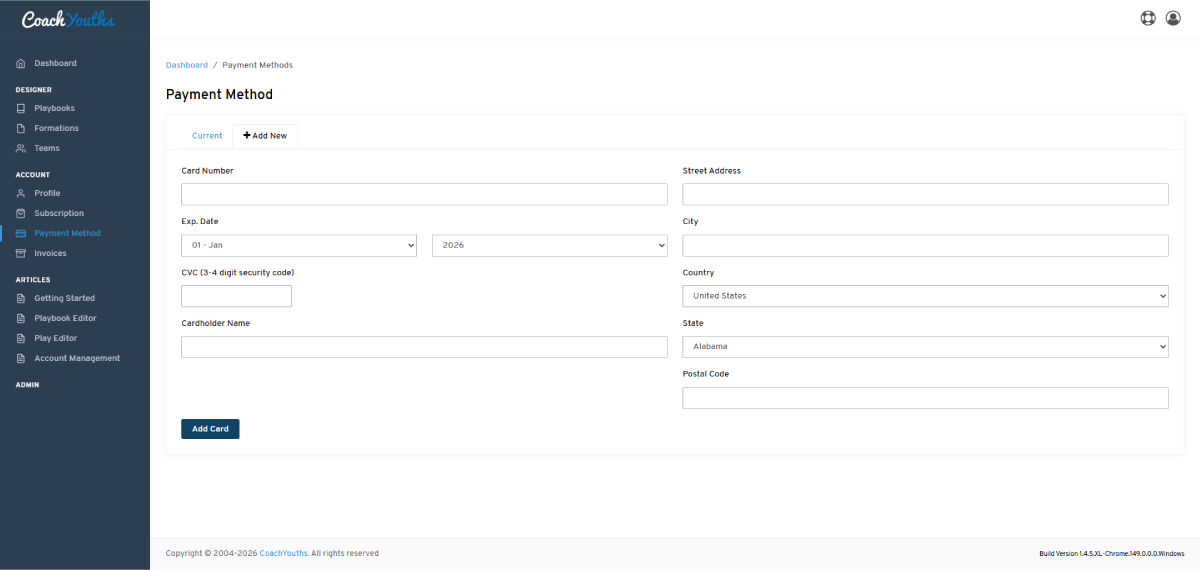Focus the City input field
1200x570 pixels.
pos(925,245)
